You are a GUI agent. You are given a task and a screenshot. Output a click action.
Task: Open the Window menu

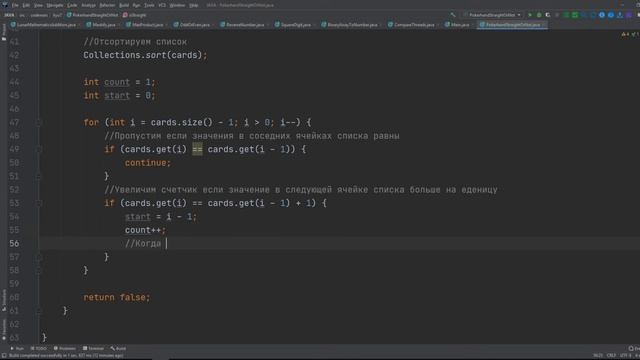tap(177, 5)
